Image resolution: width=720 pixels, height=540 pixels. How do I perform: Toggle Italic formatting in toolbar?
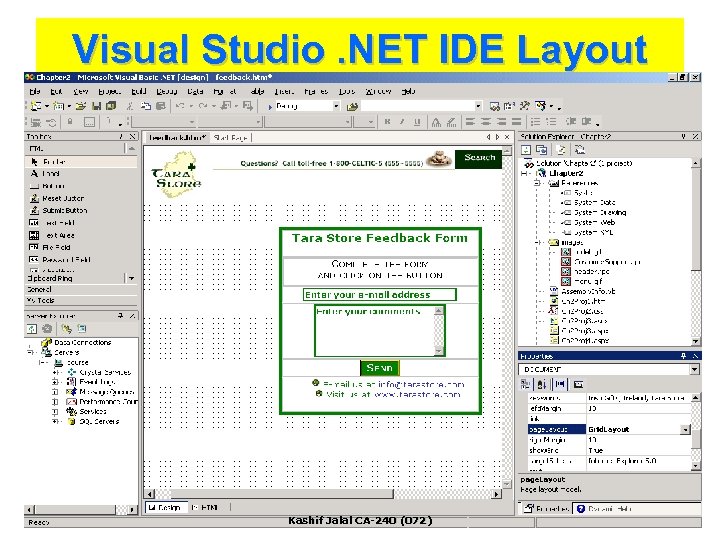click(402, 122)
